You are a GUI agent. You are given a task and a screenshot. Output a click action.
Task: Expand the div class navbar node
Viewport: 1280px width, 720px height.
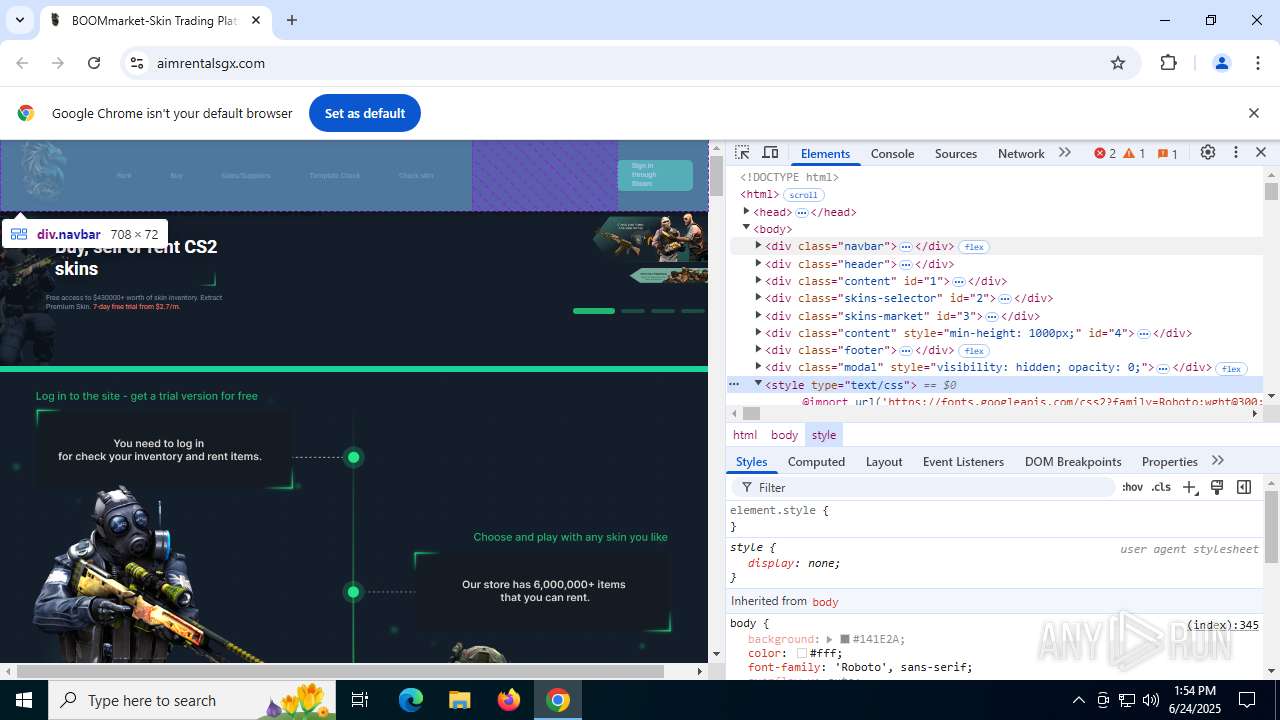[x=758, y=245]
